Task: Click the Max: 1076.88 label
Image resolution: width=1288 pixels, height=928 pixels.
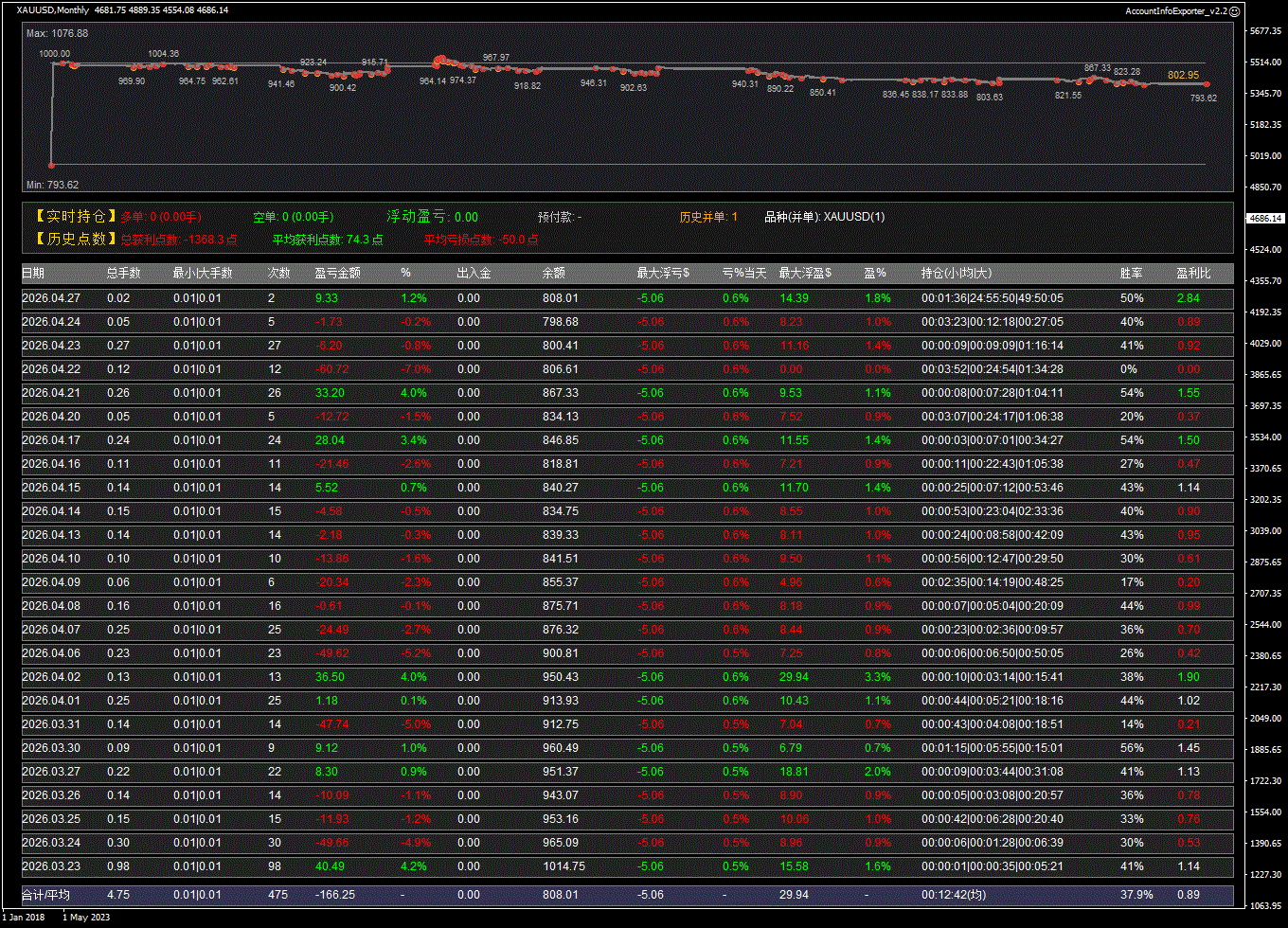Action: click(x=57, y=33)
